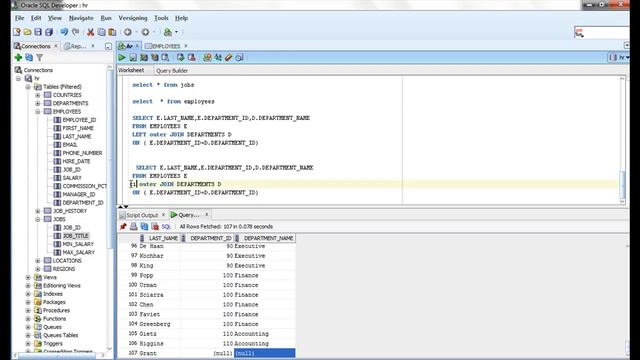640x360 pixels.
Task: Switch to the Script Output tab
Action: pos(142,215)
